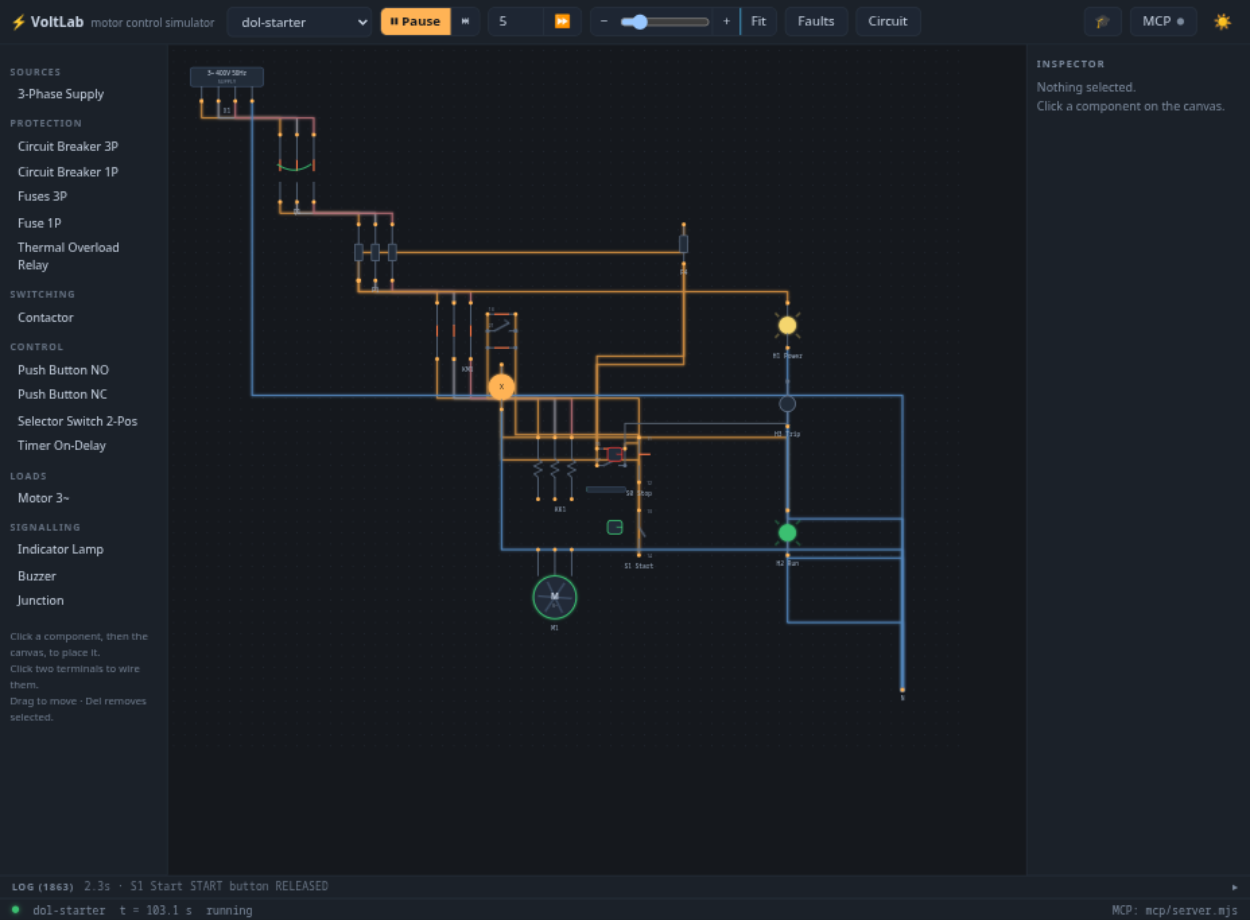The height and width of the screenshot is (920, 1250).
Task: Select the KM1 auxiliary contact block
Action: [501, 330]
